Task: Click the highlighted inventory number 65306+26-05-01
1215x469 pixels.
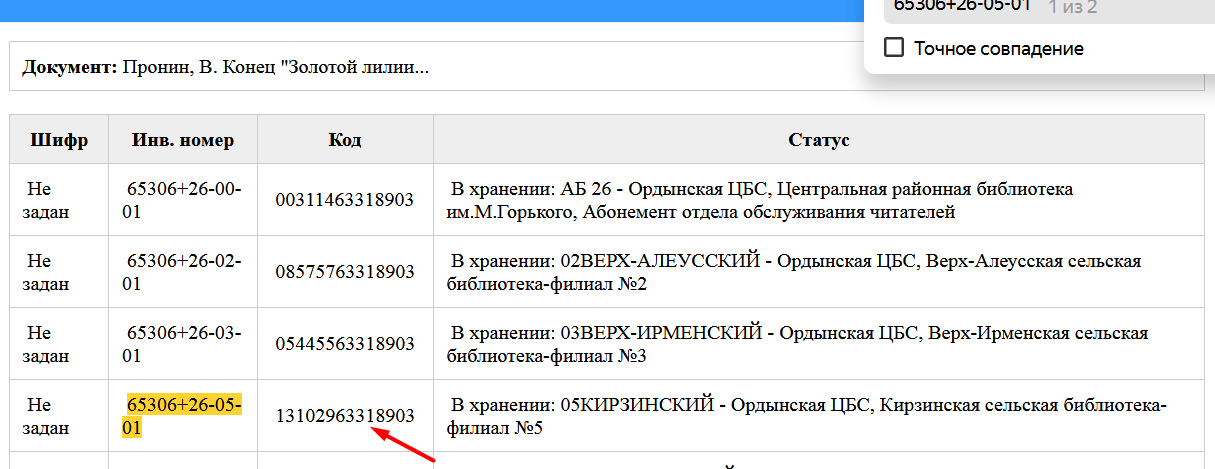Action: coord(184,415)
